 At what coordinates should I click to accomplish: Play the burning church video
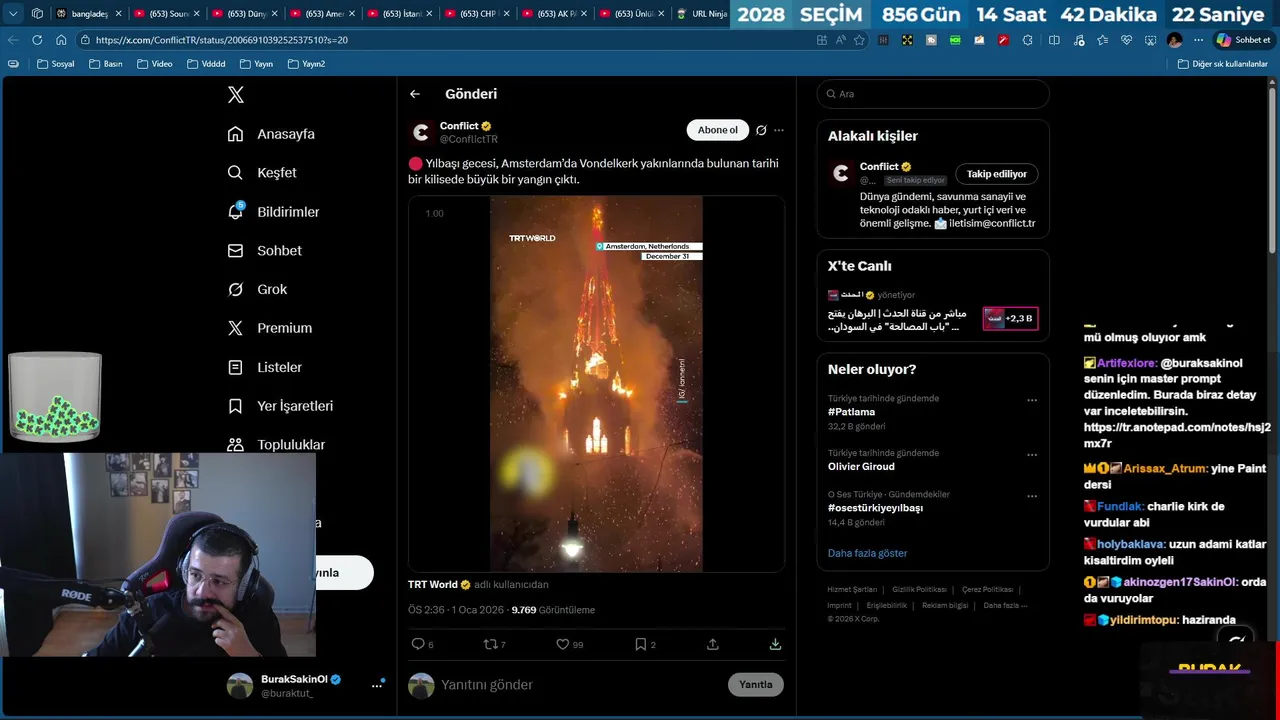coord(596,384)
